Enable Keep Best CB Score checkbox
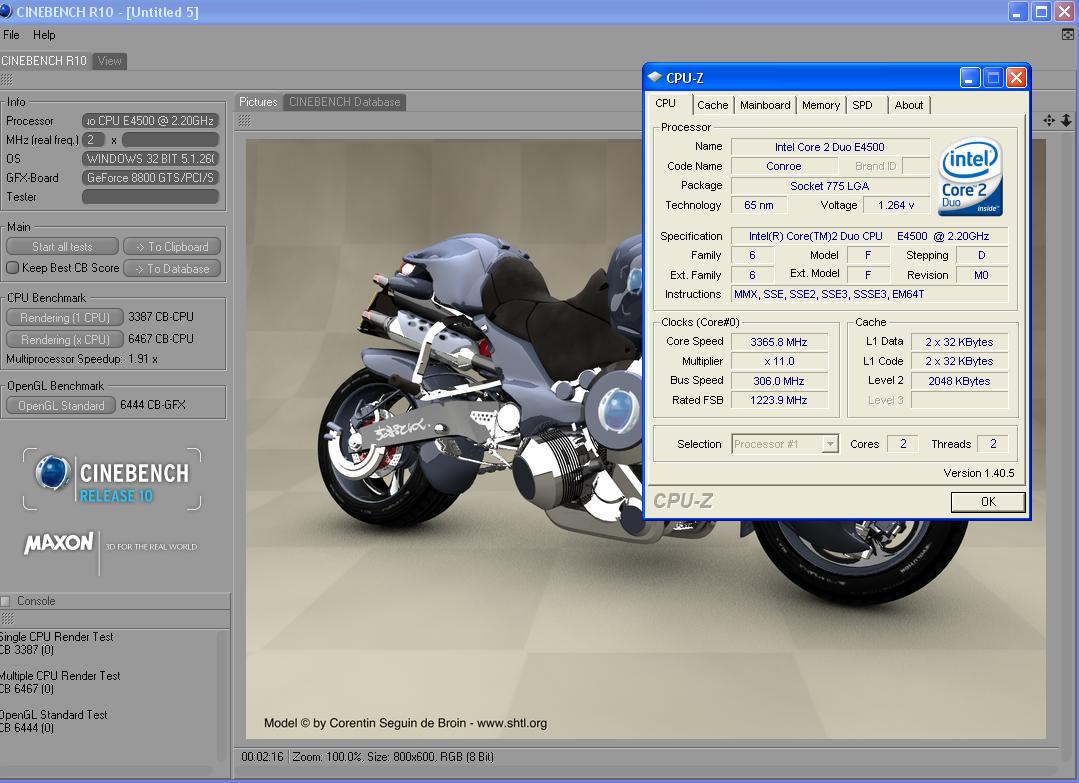1079x783 pixels. (x=12, y=268)
